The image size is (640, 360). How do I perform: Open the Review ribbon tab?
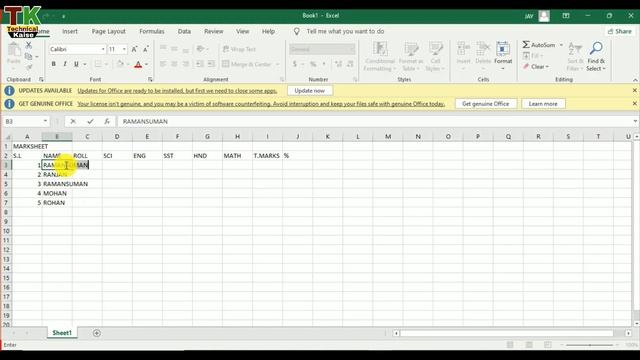pos(214,31)
